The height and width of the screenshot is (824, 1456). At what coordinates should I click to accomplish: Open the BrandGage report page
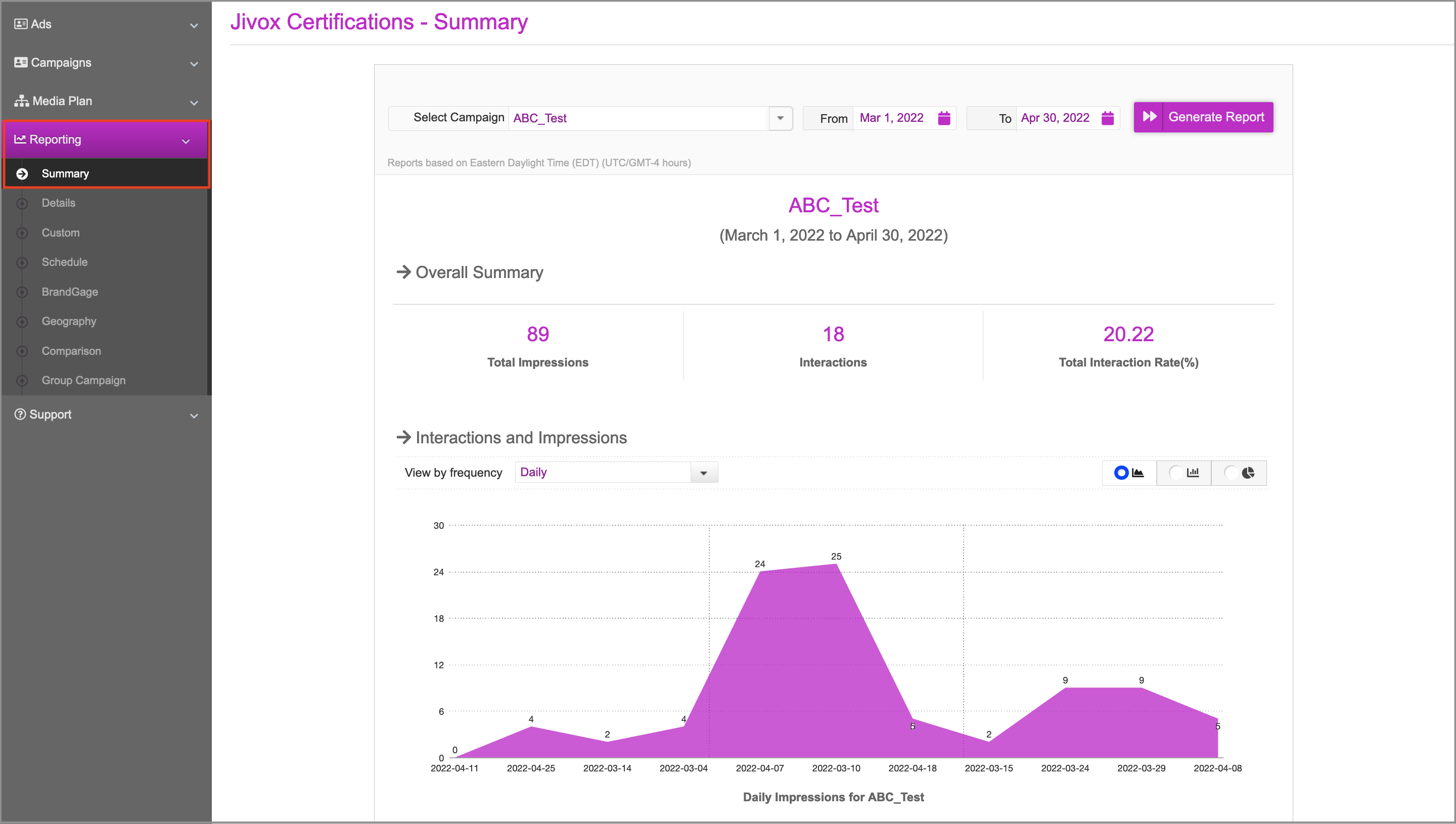(x=70, y=292)
